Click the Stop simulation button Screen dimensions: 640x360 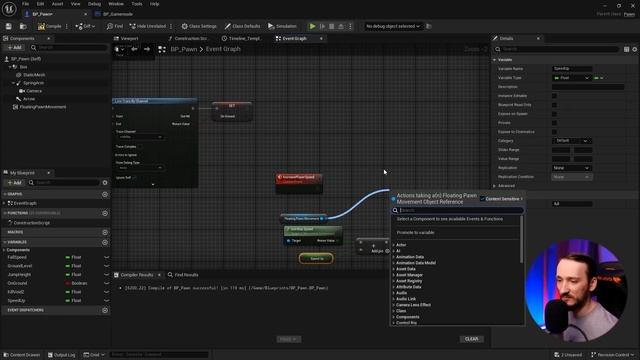coord(331,26)
